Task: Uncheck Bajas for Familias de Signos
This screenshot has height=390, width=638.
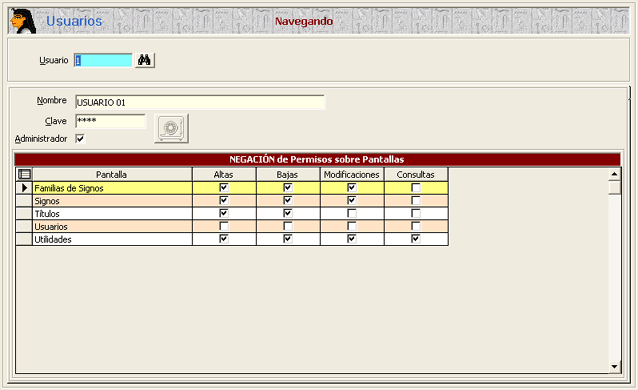Action: [x=288, y=188]
